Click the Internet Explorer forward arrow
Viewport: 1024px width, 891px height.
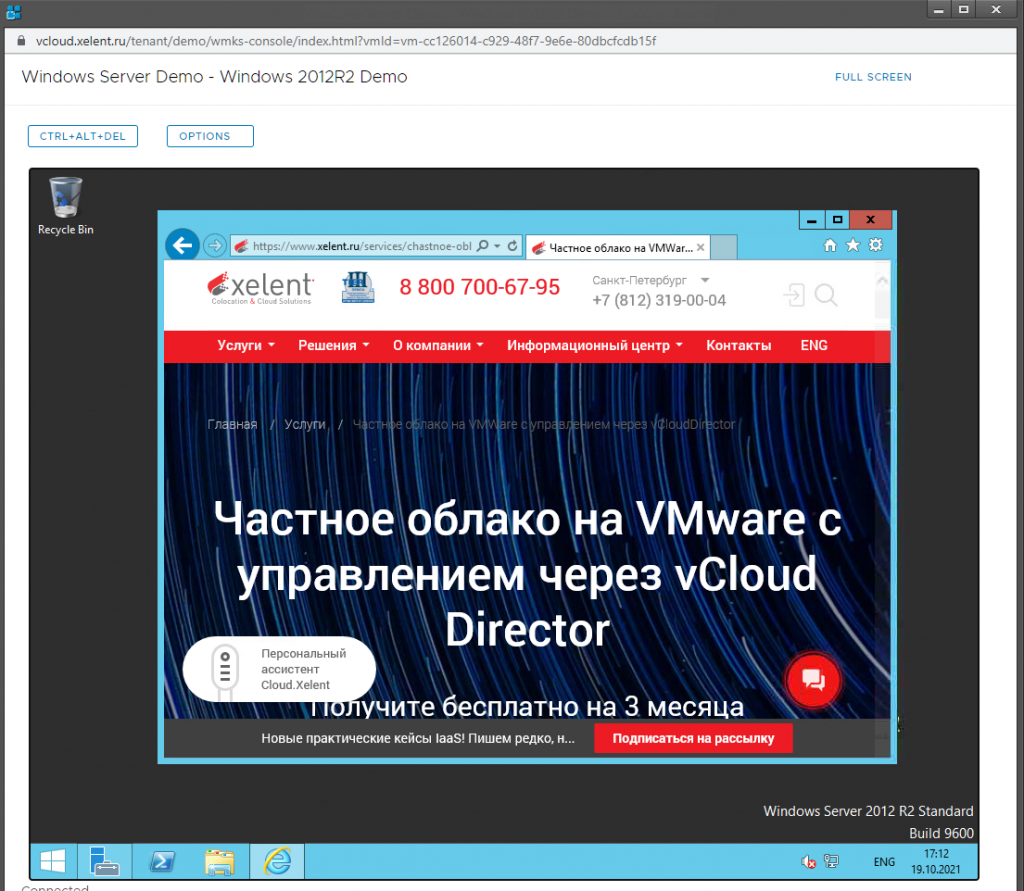(x=214, y=246)
